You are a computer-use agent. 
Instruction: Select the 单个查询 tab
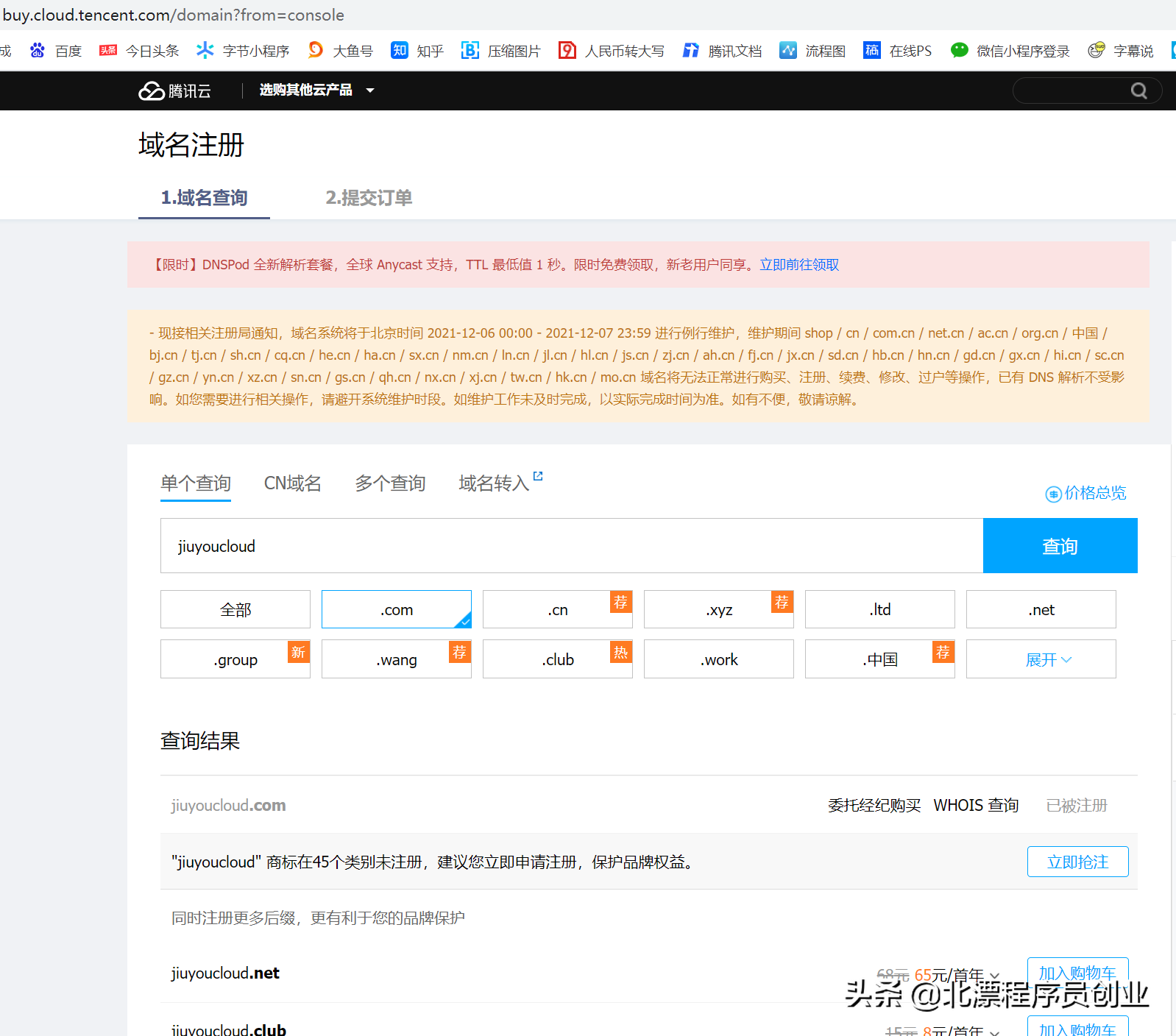[x=196, y=483]
